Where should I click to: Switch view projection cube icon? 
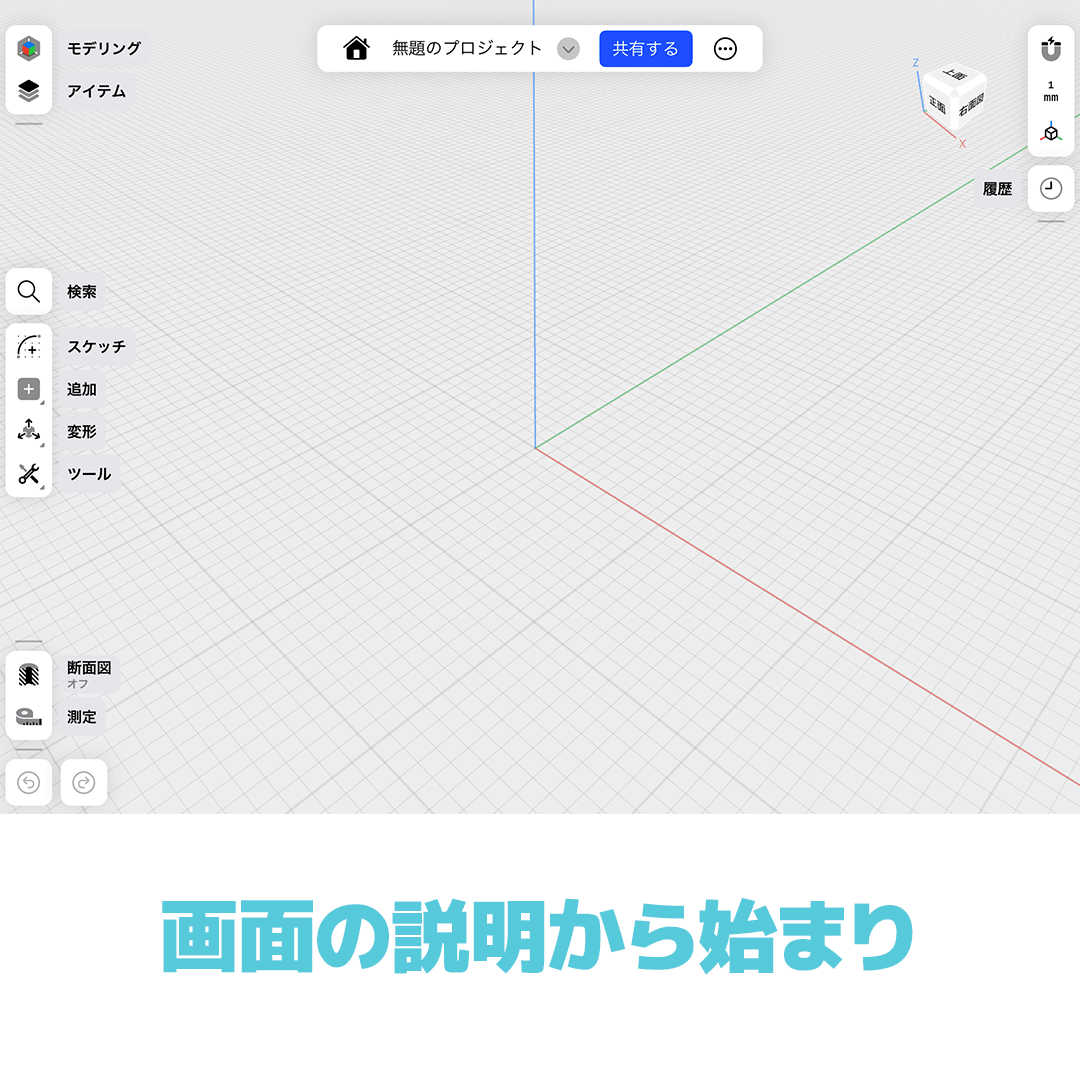[x=1050, y=132]
